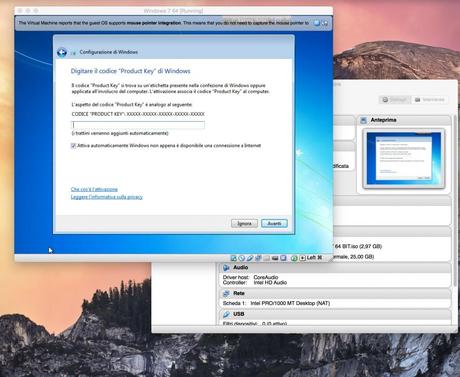Viewport: 460px width, 377px height.
Task: Click the network adapter icon in VM status bar
Action: [258, 258]
